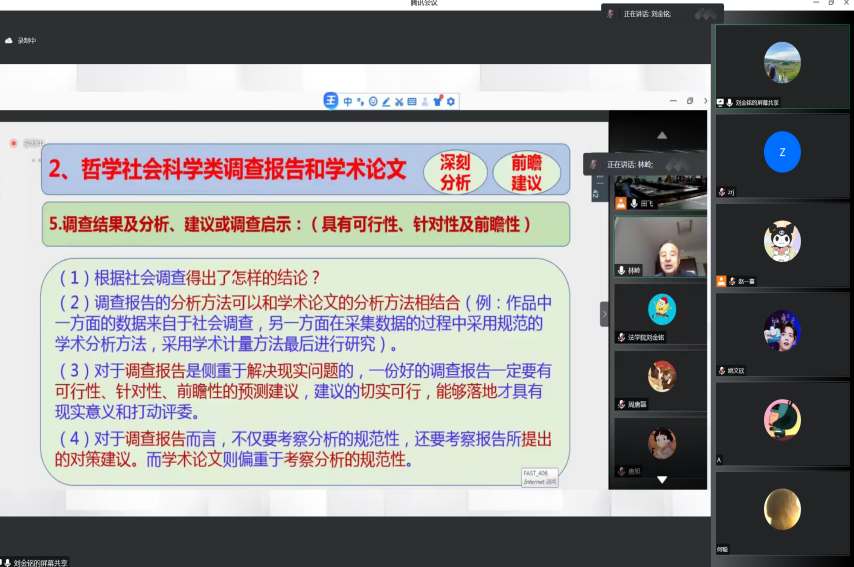Select the scissors screenshot tool in IME toolbar
Screen dimensions: 854x567
point(399,101)
